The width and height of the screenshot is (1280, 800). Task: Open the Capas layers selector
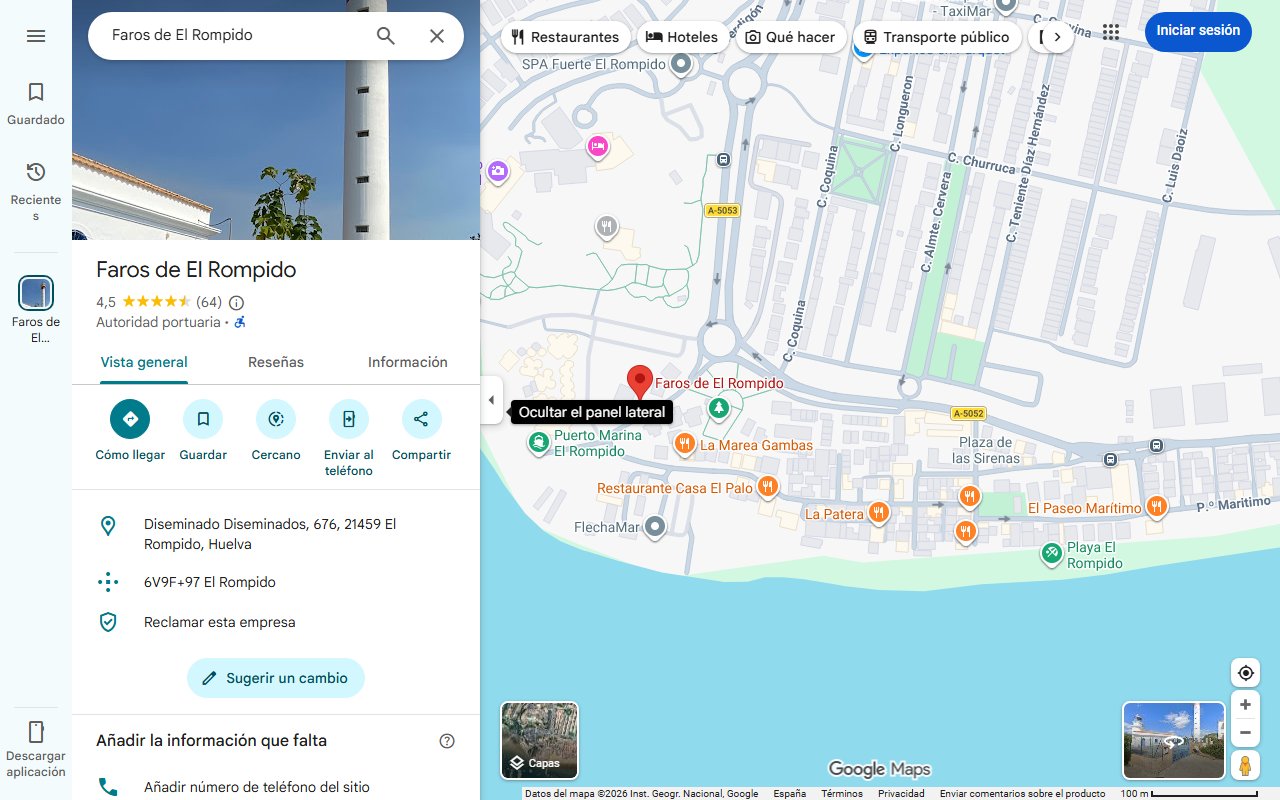click(538, 740)
